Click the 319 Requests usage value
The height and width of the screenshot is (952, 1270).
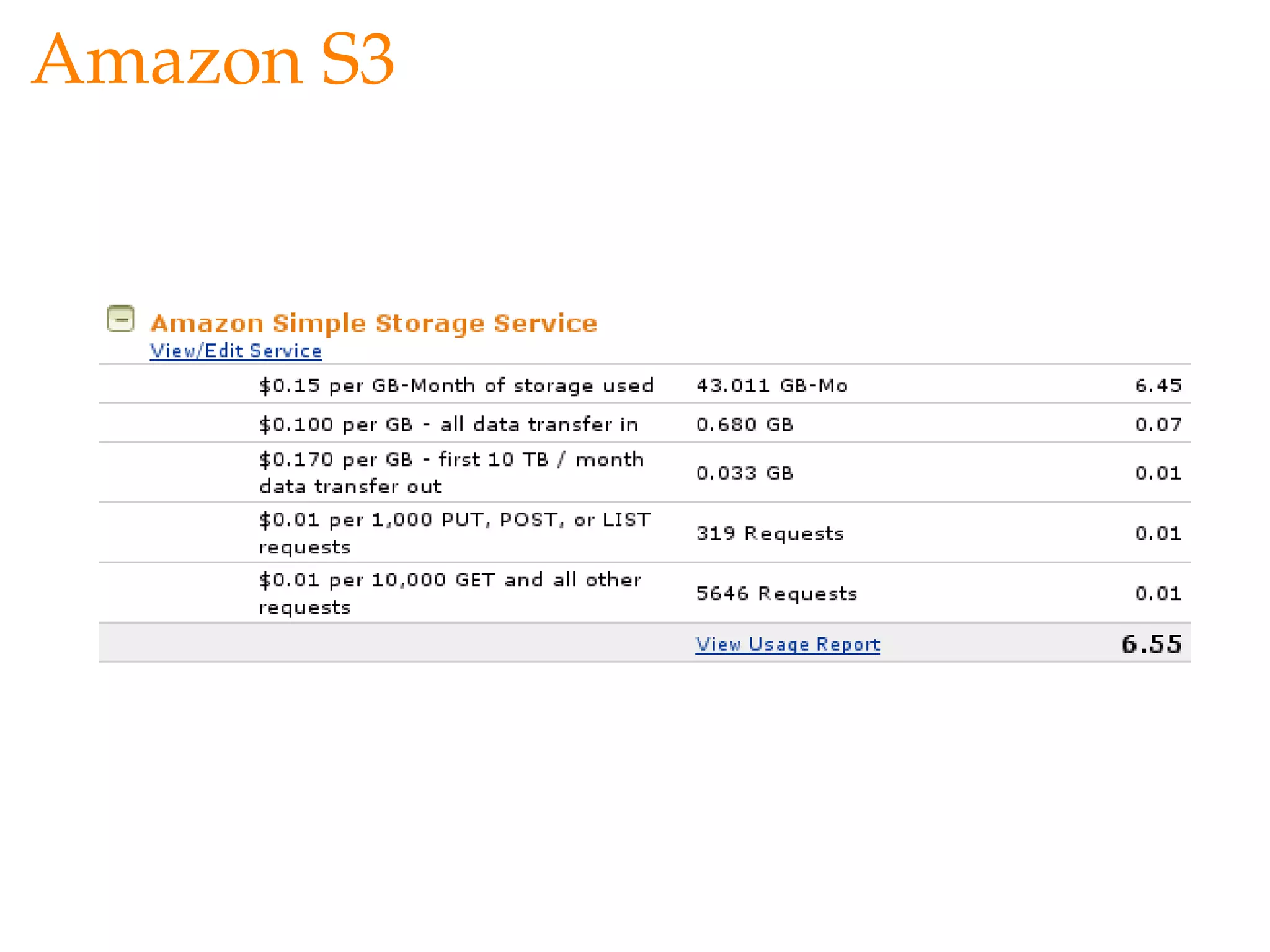pyautogui.click(x=770, y=533)
